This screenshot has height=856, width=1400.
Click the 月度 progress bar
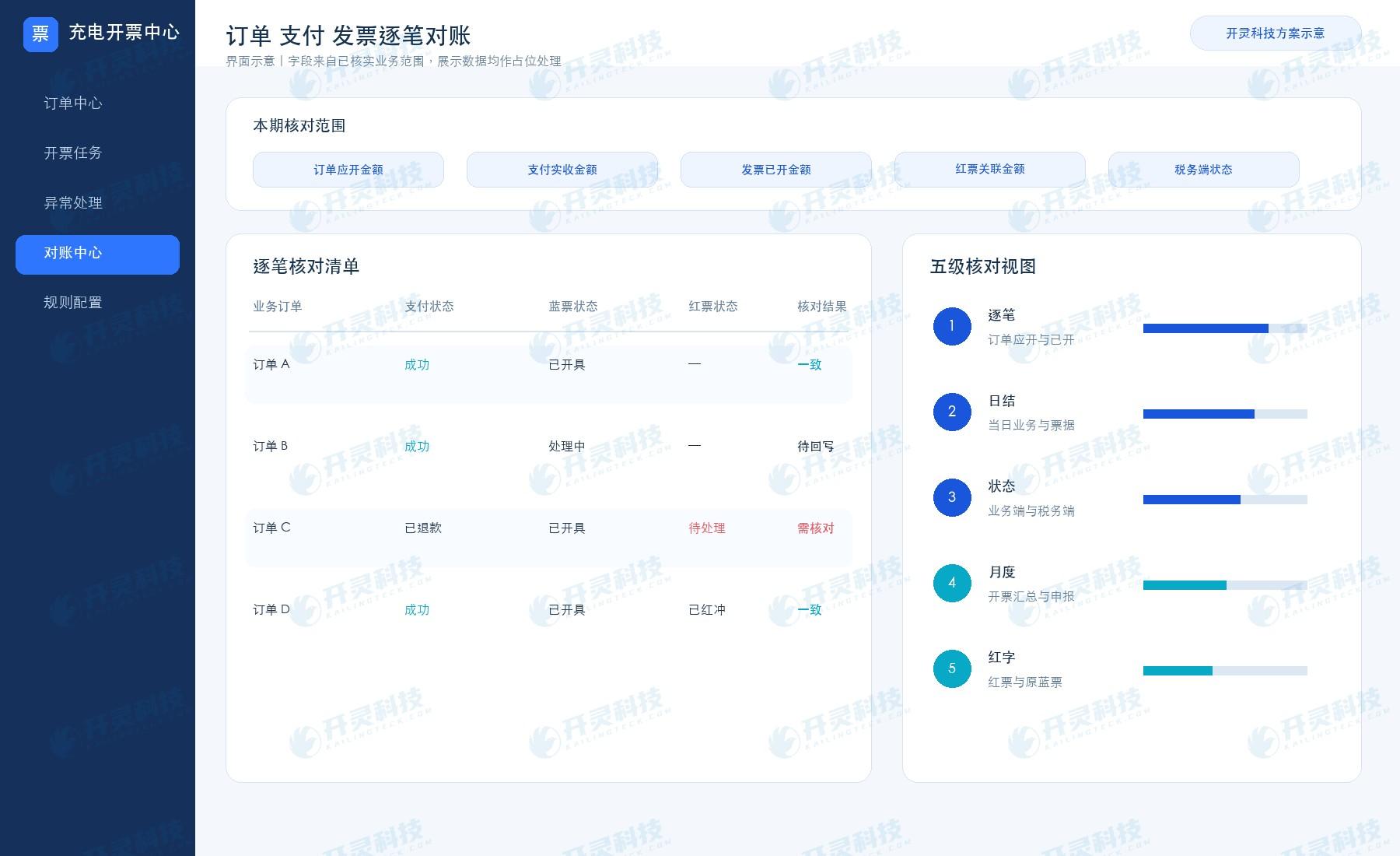1225,585
